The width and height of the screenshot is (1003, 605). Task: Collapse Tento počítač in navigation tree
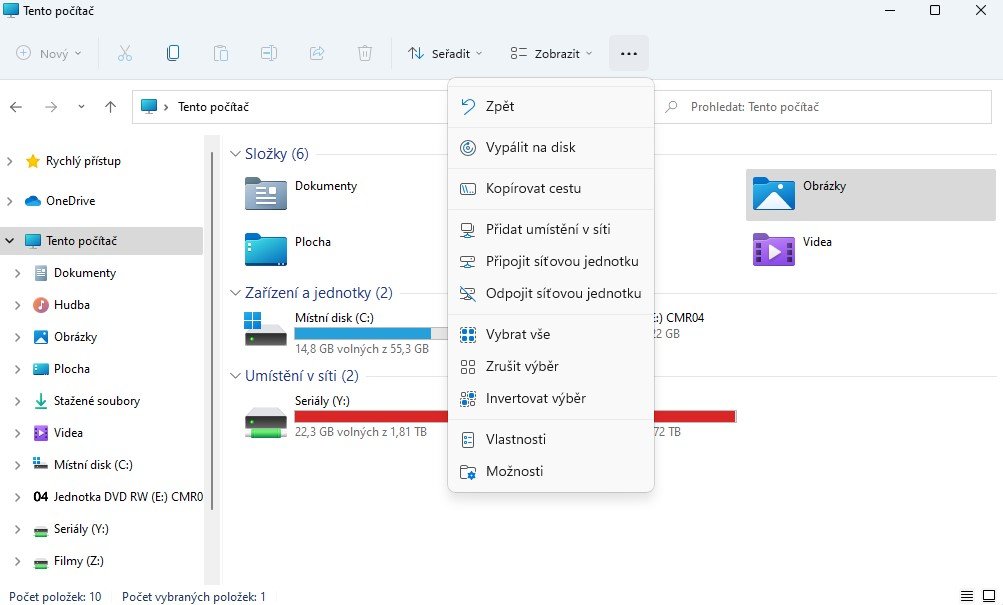10,240
